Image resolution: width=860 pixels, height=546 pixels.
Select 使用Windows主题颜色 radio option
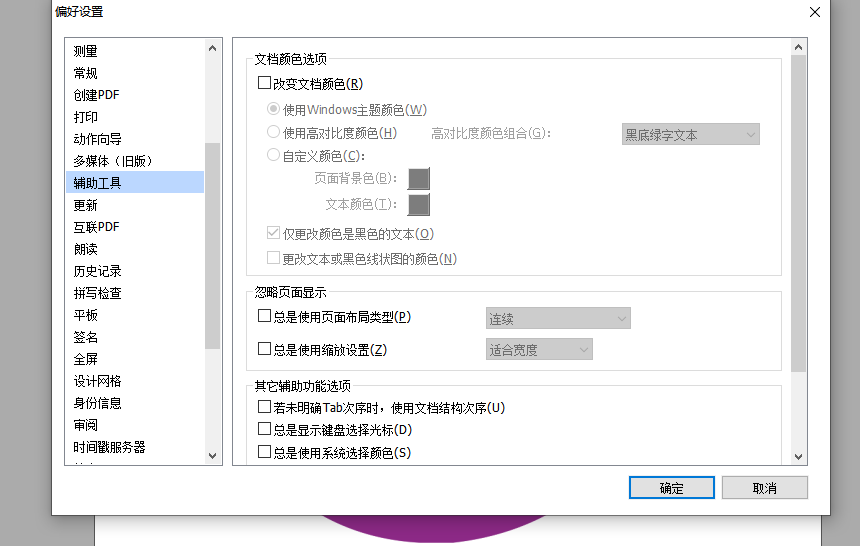click(x=273, y=109)
